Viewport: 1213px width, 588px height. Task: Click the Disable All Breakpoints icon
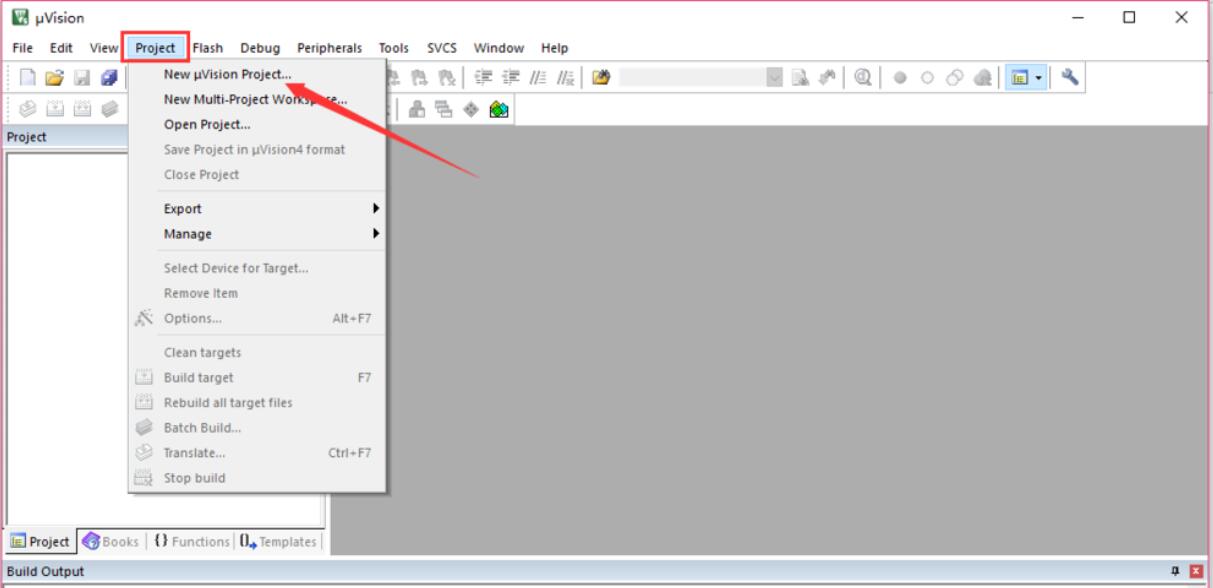(x=955, y=78)
